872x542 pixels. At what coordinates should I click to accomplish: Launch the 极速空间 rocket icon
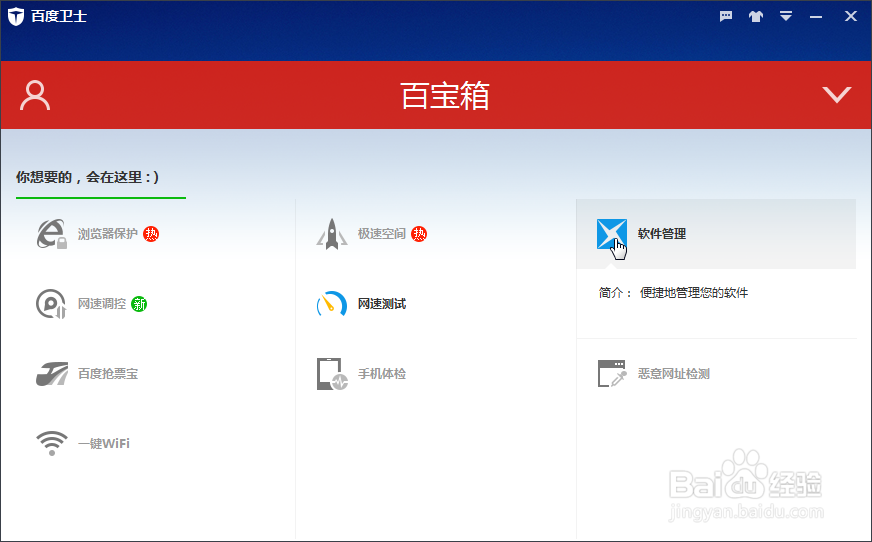click(332, 234)
